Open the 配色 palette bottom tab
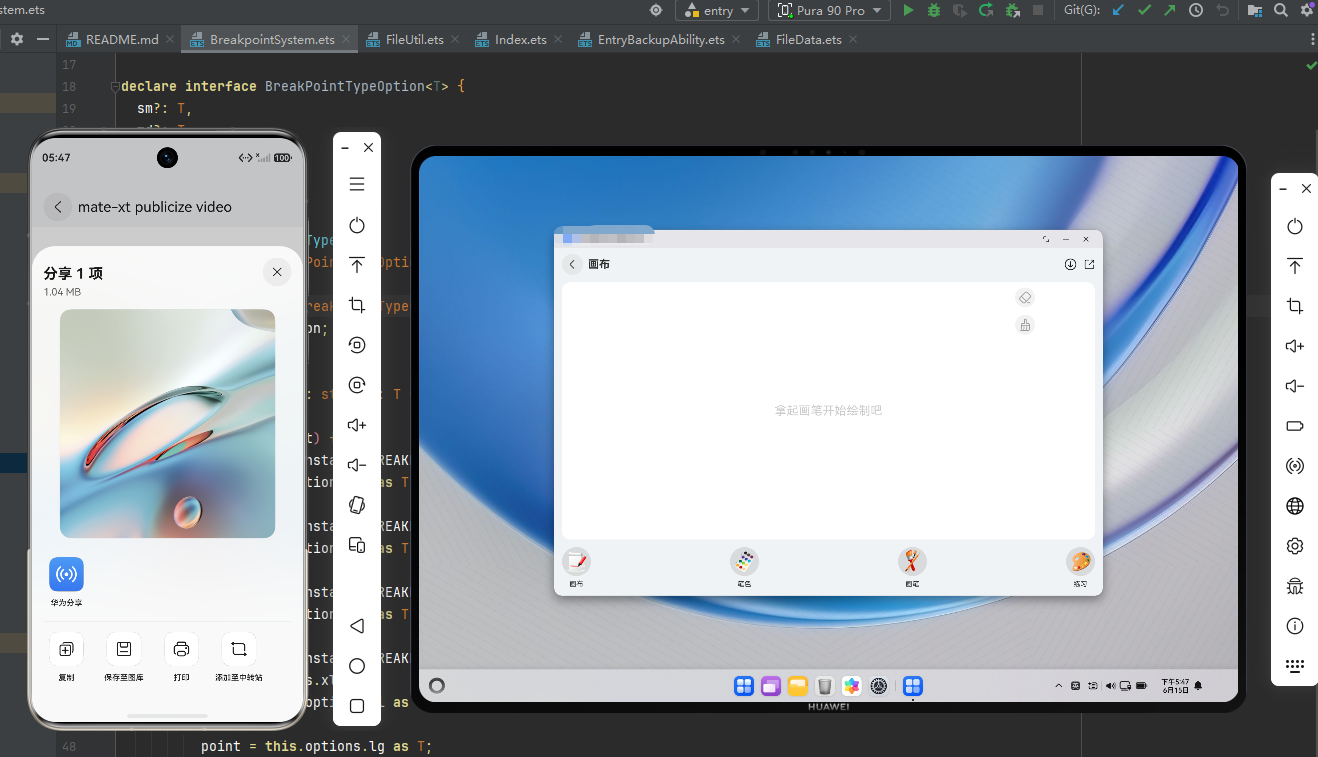Screen dimensions: 1318x757 coord(744,567)
